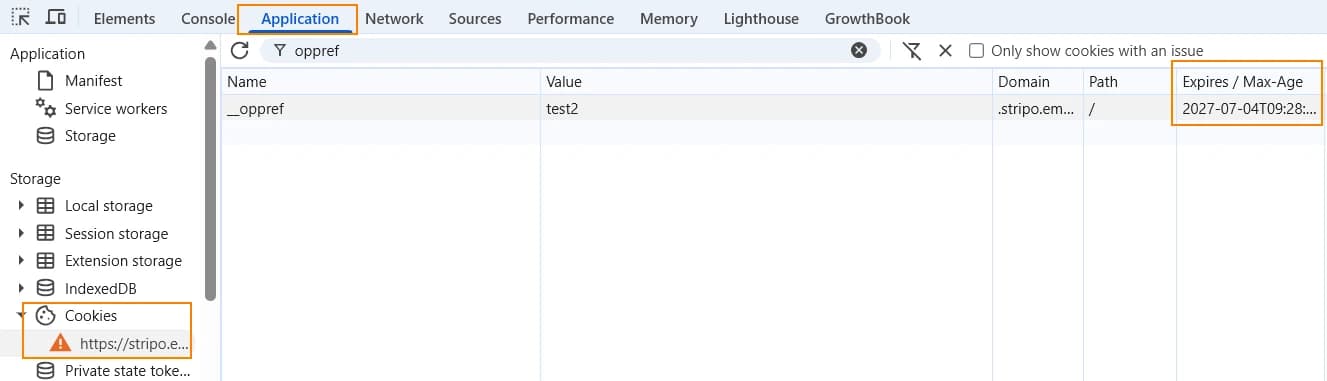Click the IndexedDB database icon
This screenshot has height=381, width=1327.
(x=45, y=288)
